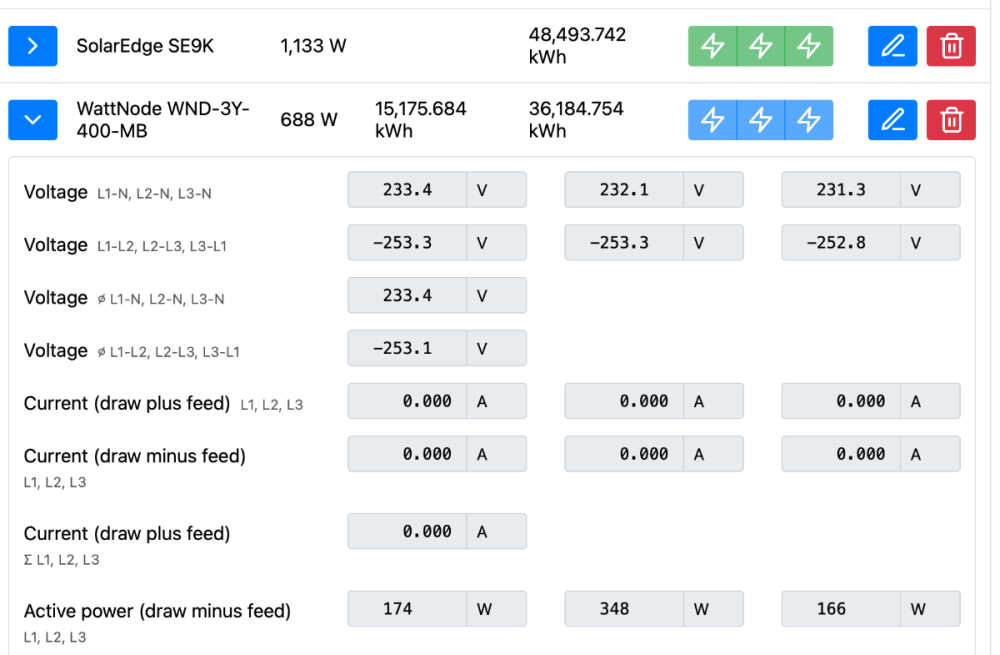Click middle green lightning icon for SolarEdge
Viewport: 1000px width, 655px height.
click(761, 46)
